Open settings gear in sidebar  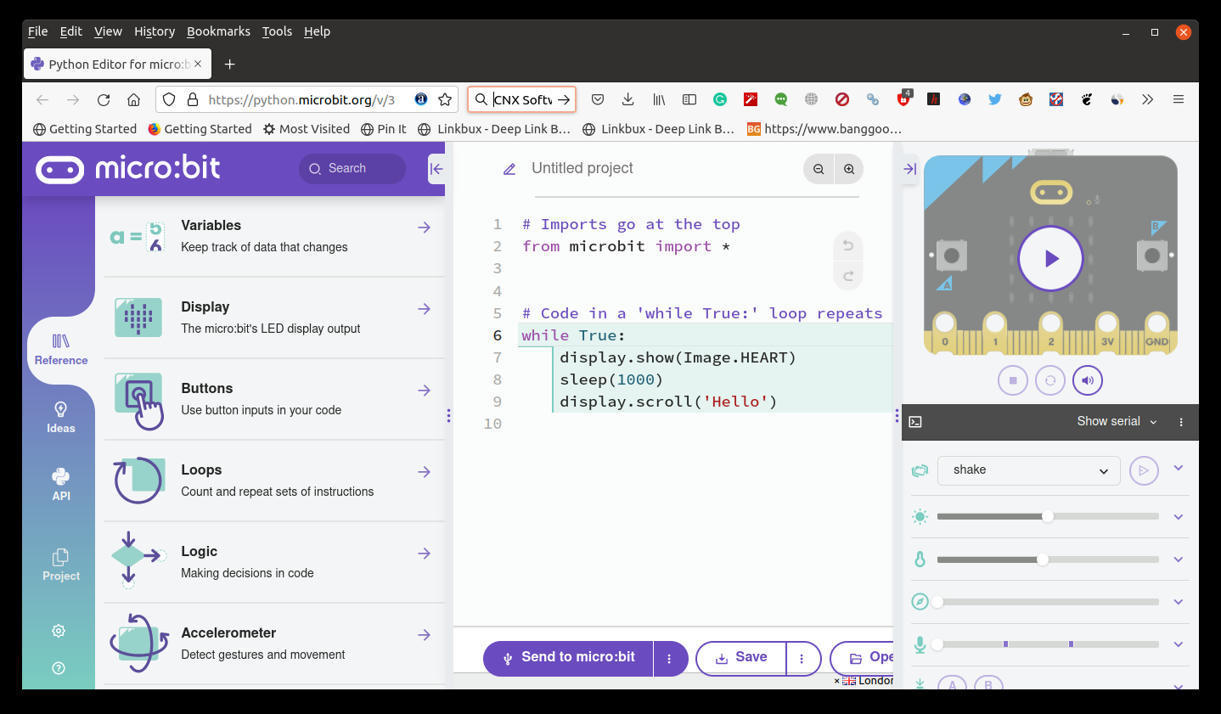(x=58, y=631)
